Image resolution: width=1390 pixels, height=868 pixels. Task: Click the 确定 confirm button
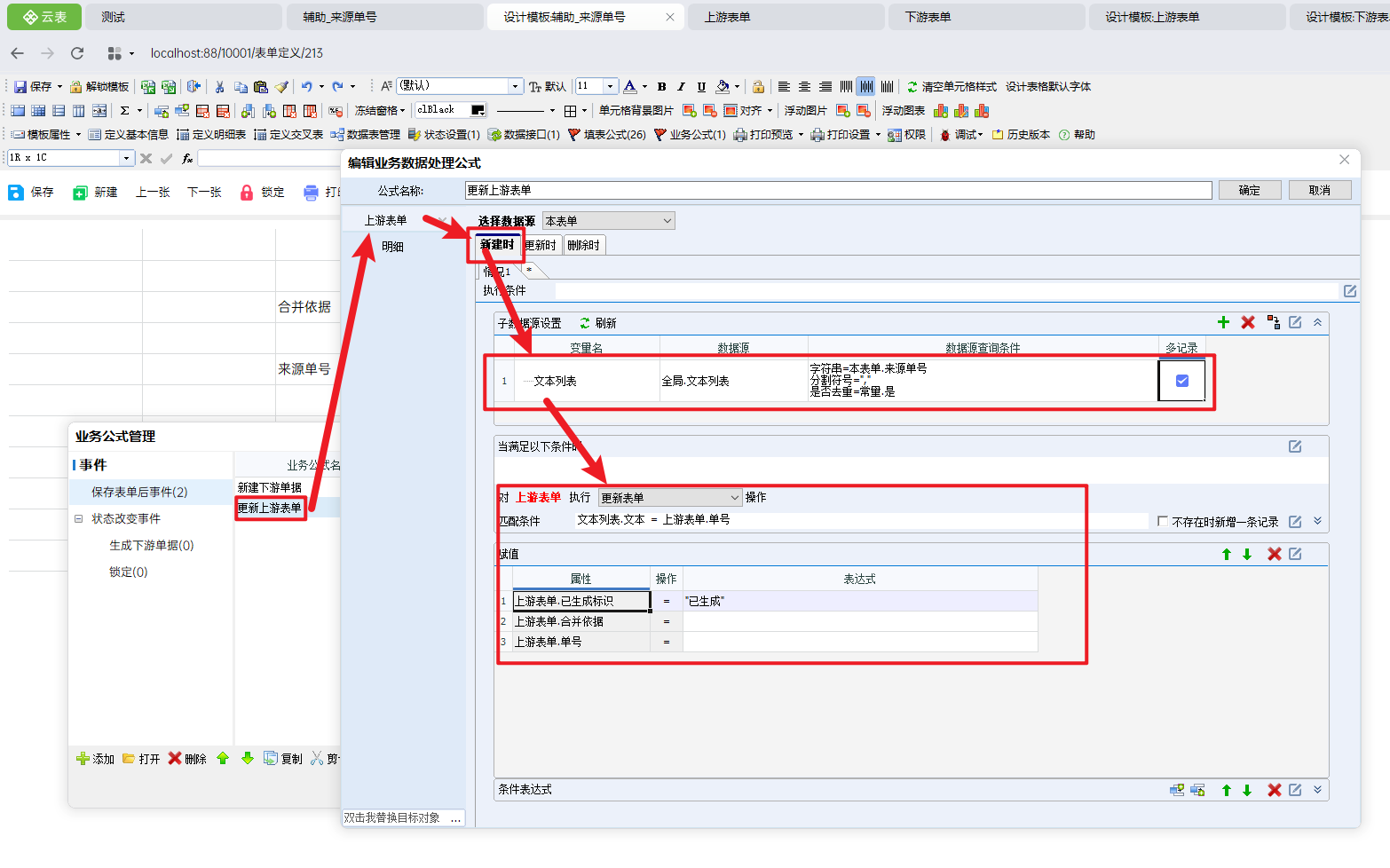[x=1249, y=190]
